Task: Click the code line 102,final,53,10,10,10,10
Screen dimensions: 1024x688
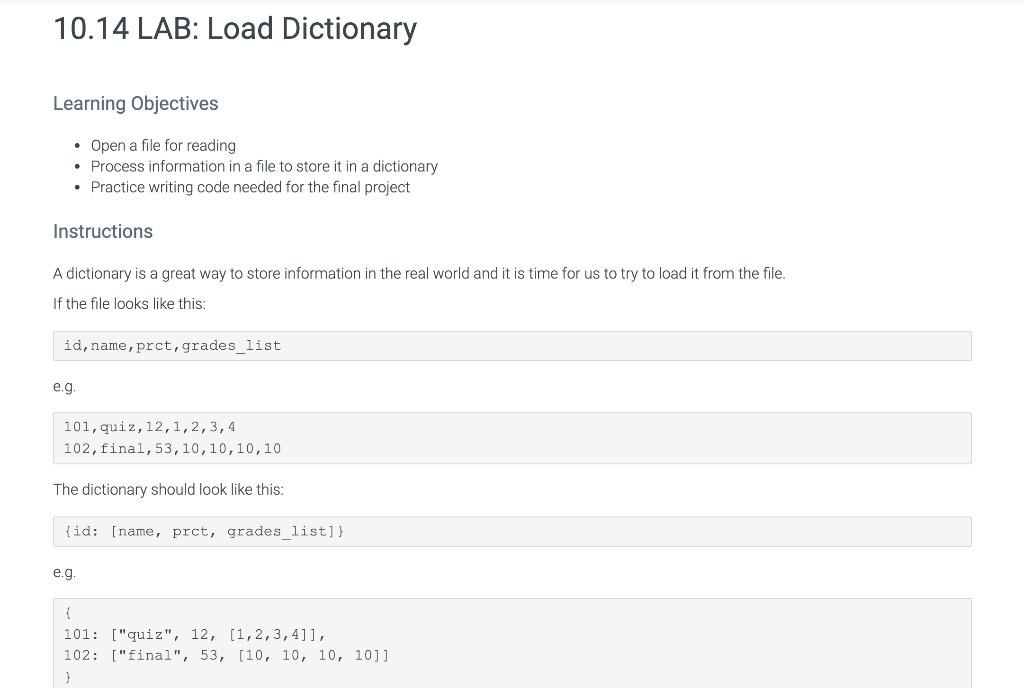Action: pos(172,448)
